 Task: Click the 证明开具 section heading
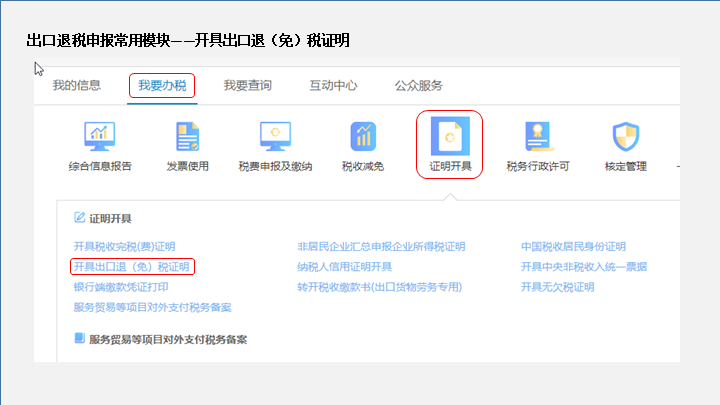[110, 219]
